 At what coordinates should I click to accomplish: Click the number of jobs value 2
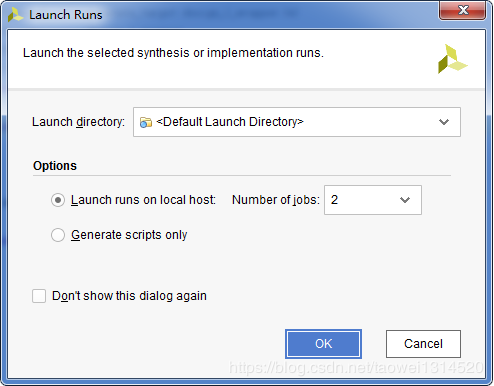coord(334,200)
